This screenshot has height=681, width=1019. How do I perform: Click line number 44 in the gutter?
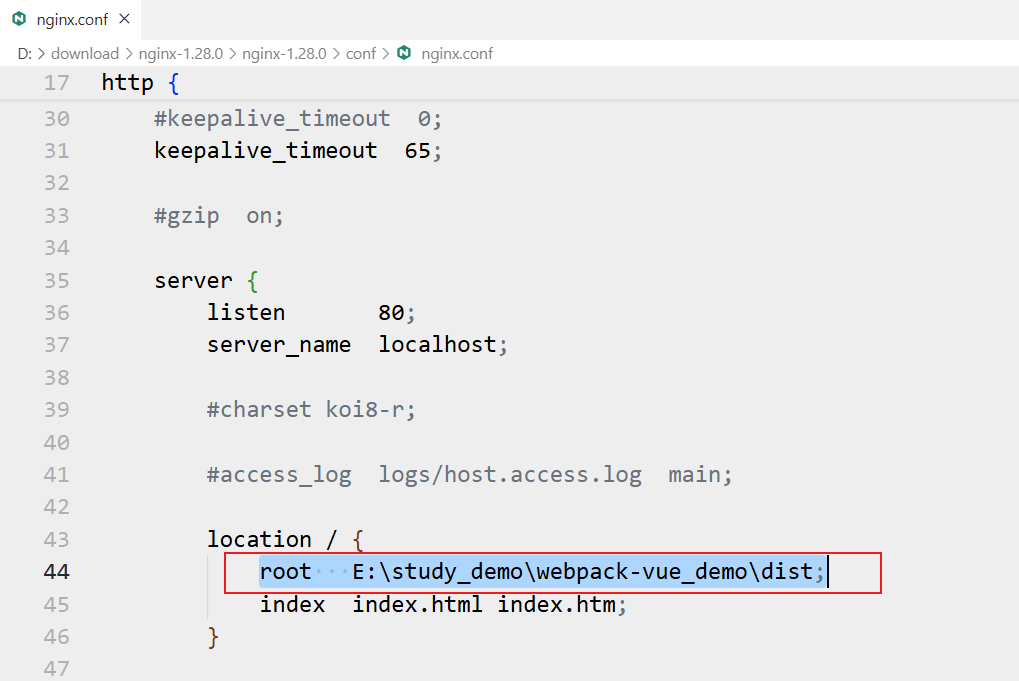(x=57, y=572)
